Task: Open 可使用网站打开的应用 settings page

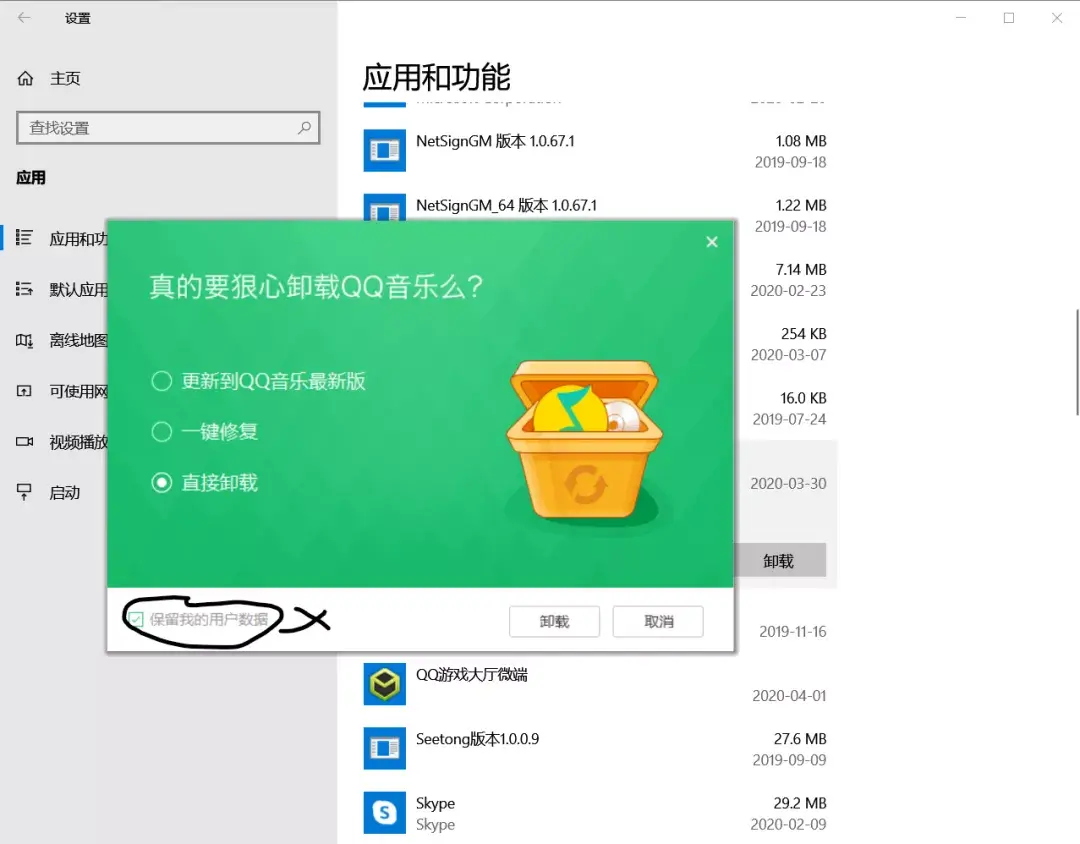Action: pos(79,391)
